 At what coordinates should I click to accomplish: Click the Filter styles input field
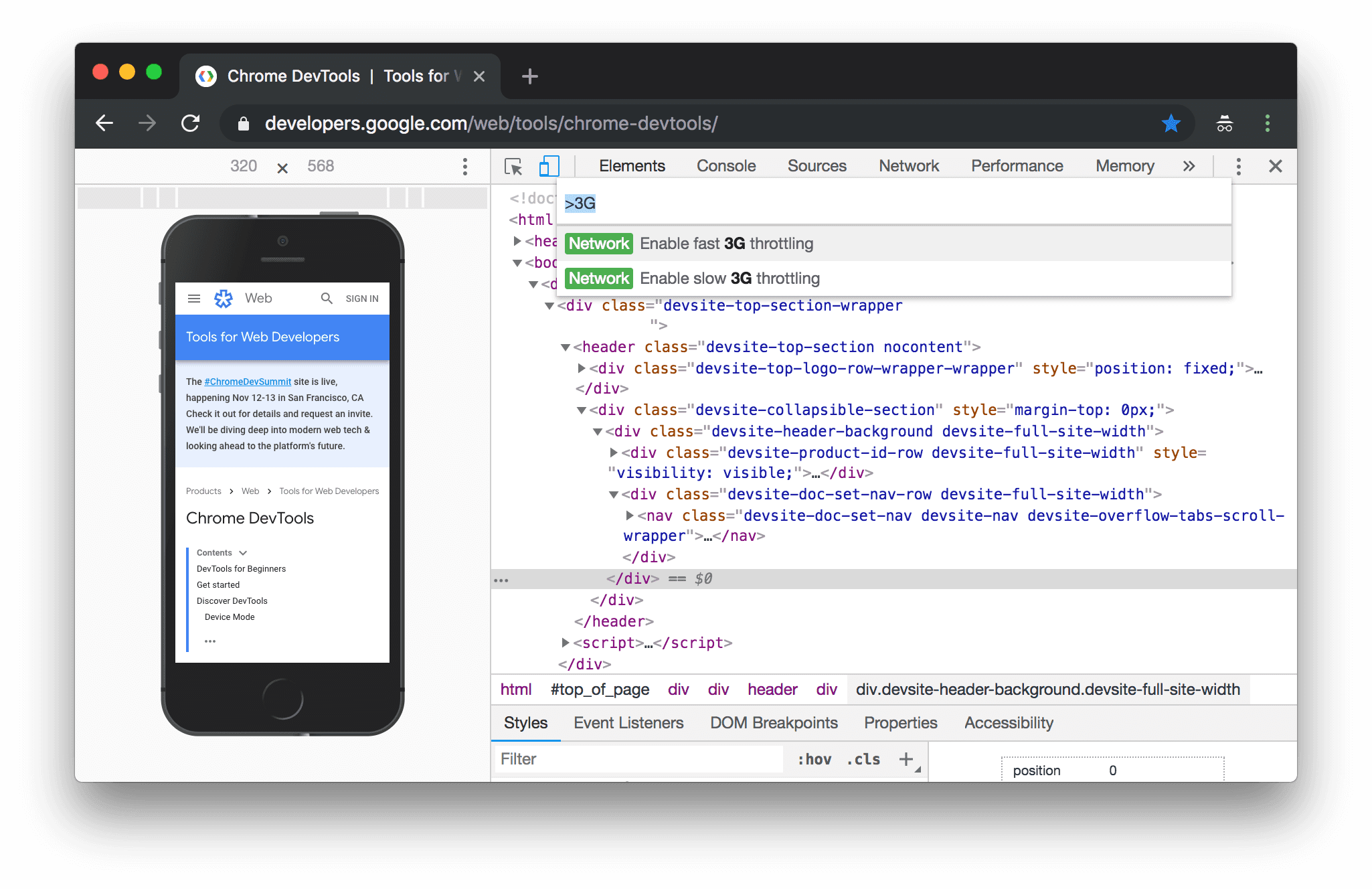coord(640,758)
